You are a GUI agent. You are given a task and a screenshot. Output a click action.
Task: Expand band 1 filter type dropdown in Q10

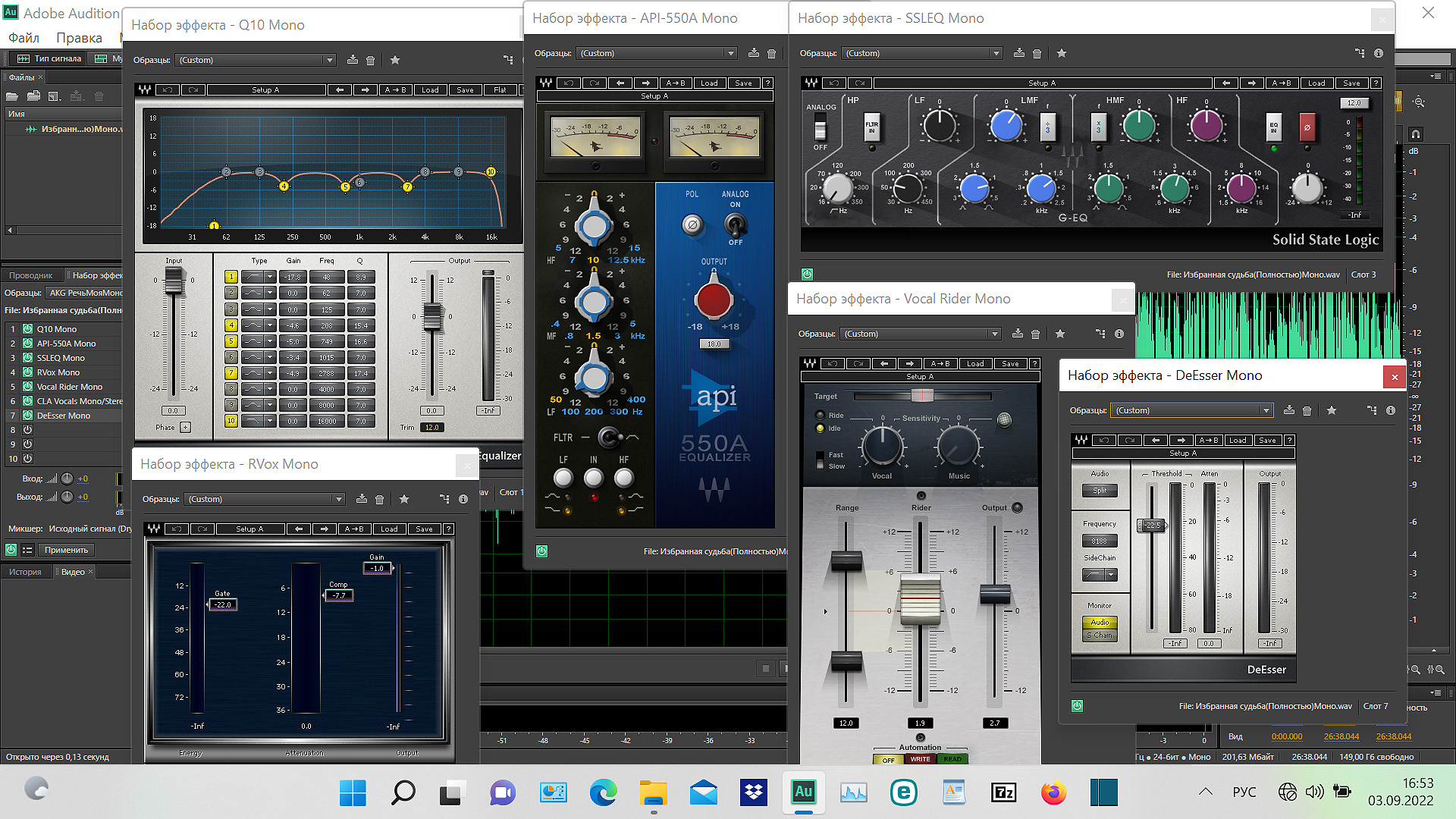(269, 277)
